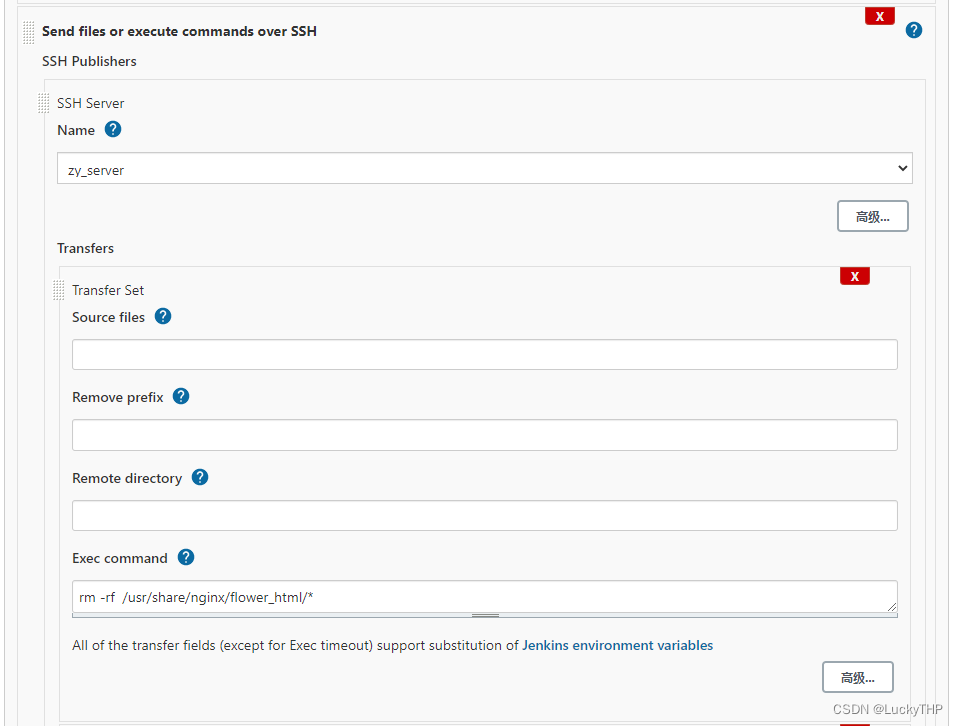Open help for Remote directory field
This screenshot has width=958, height=726.
click(x=200, y=477)
